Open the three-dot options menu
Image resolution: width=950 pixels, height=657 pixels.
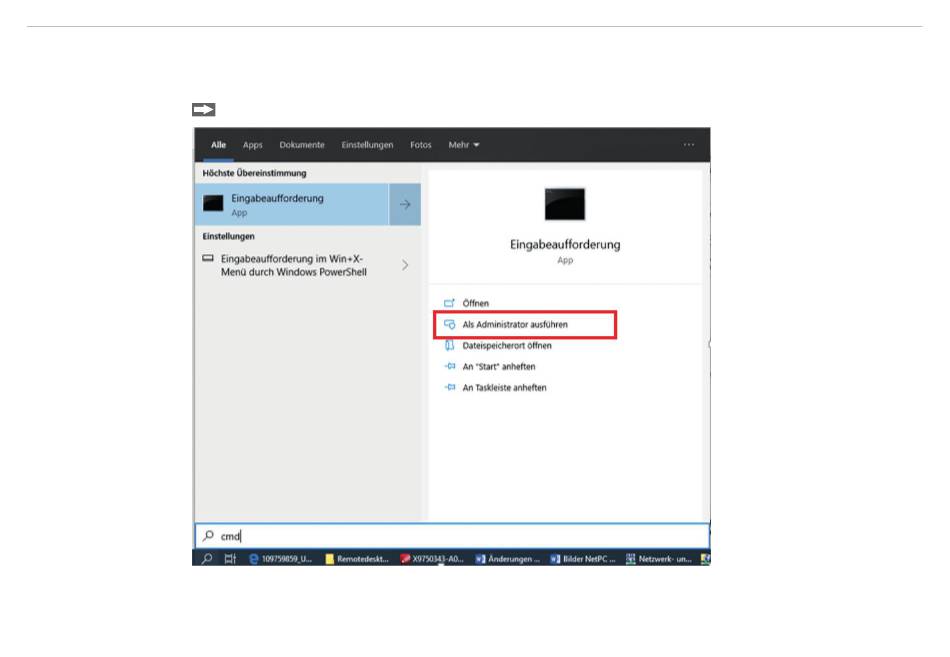pyautogui.click(x=689, y=145)
